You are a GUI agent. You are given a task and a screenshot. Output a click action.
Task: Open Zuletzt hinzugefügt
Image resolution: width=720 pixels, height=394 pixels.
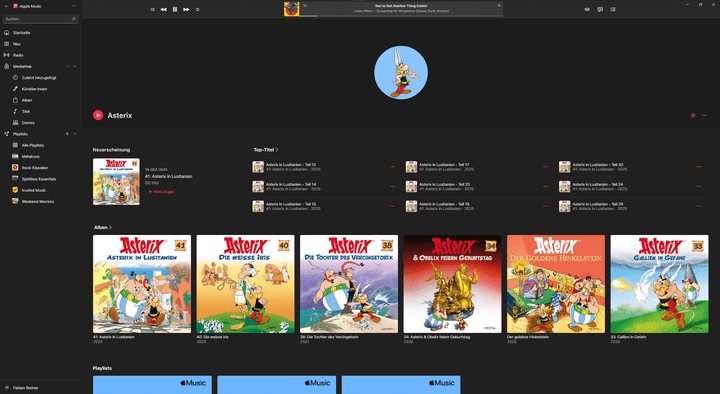point(40,78)
